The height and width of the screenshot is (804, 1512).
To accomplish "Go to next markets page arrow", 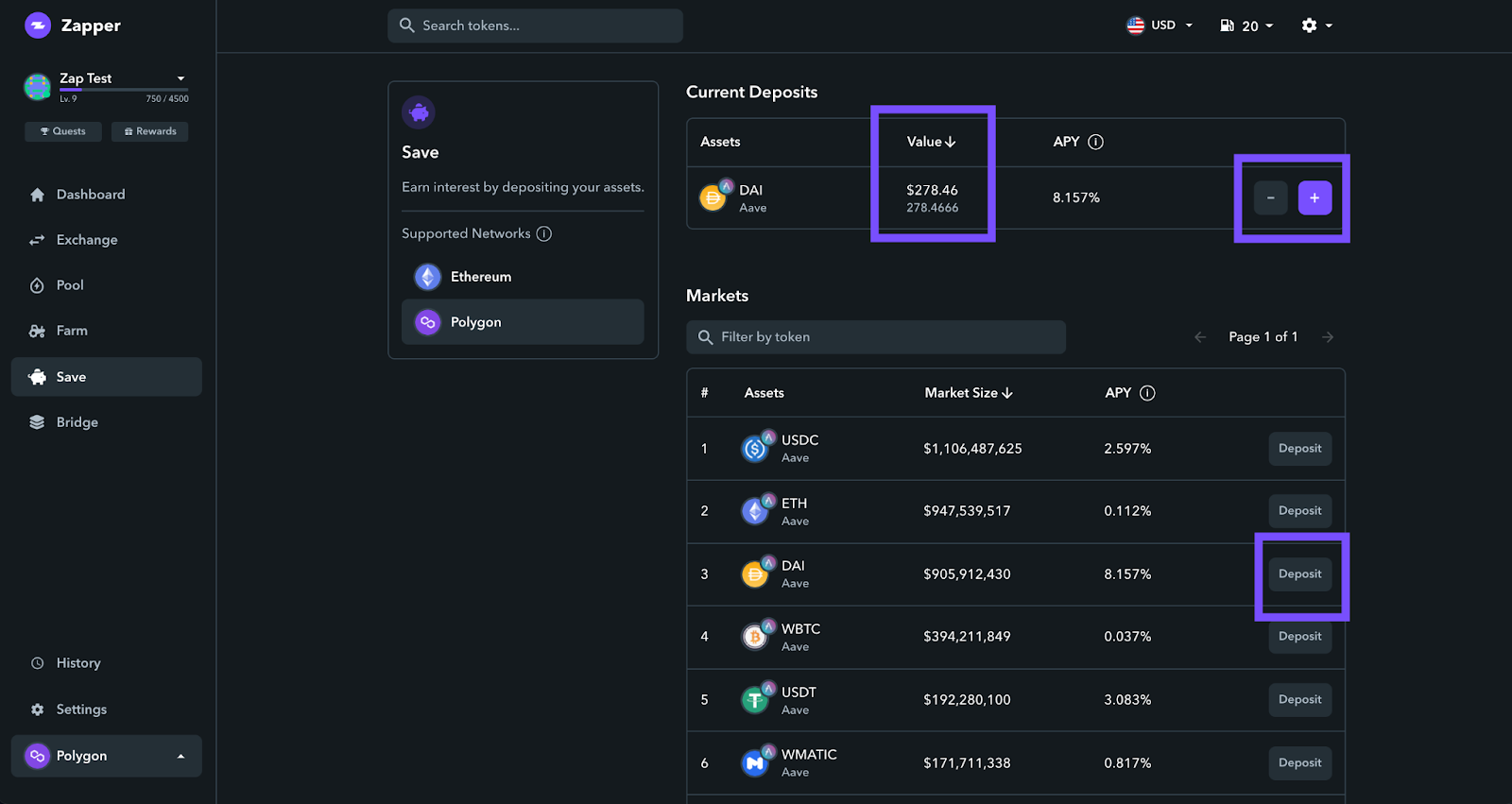I will tap(1328, 337).
